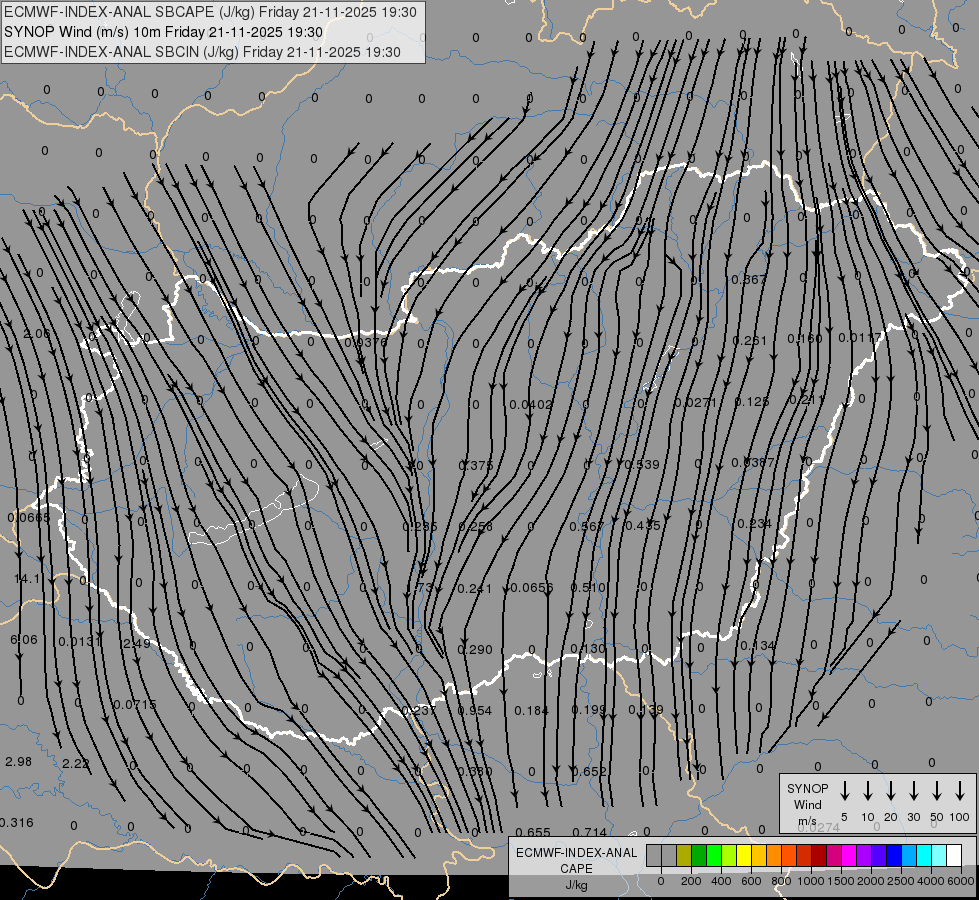Click the map value 14.1
The image size is (979, 900).
(27, 579)
